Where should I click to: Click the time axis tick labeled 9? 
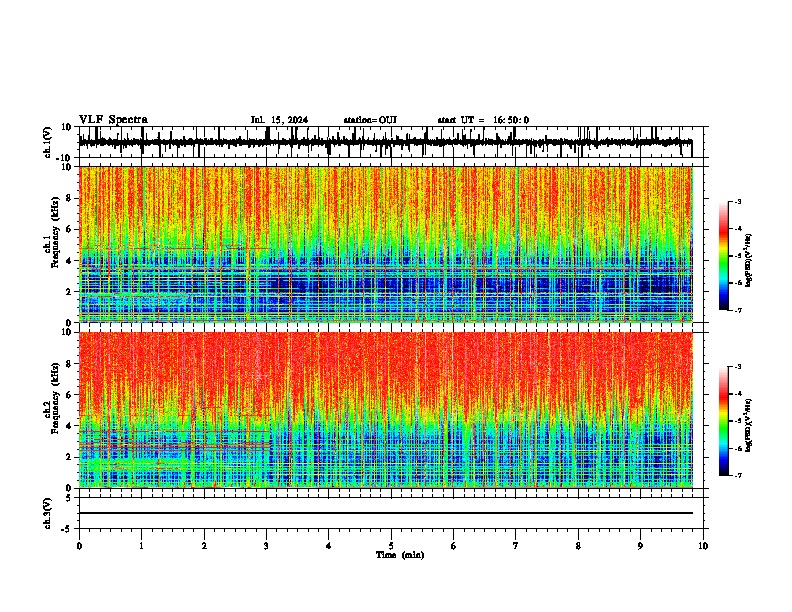(640, 546)
